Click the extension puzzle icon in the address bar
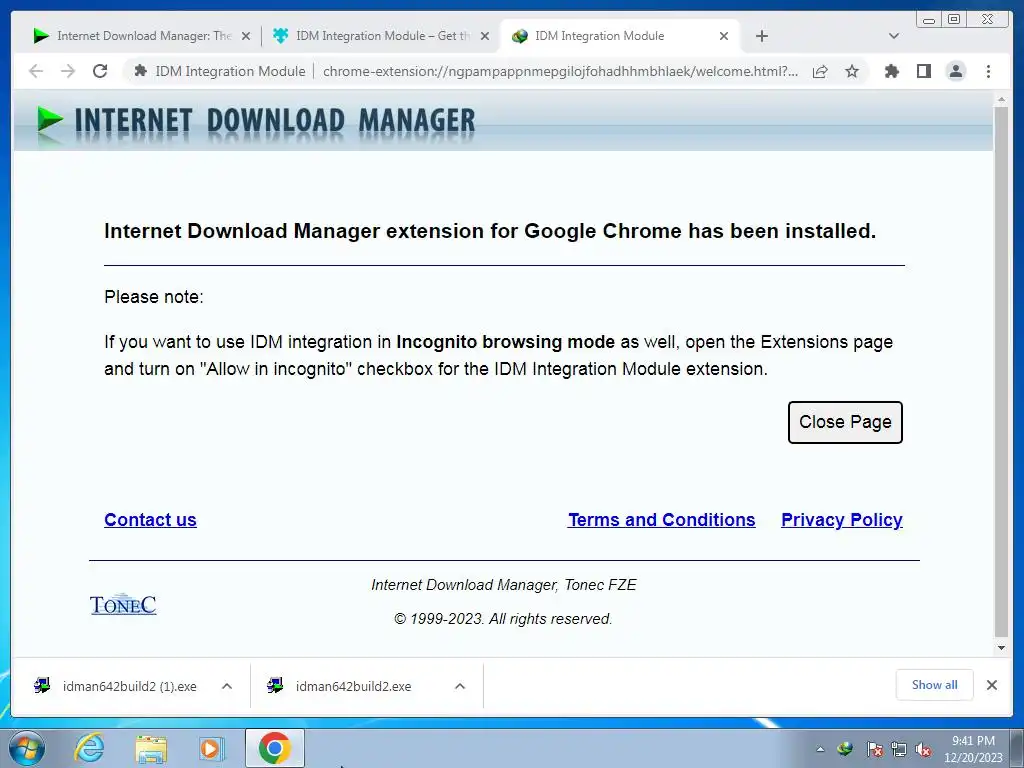The image size is (1024, 768). click(140, 71)
